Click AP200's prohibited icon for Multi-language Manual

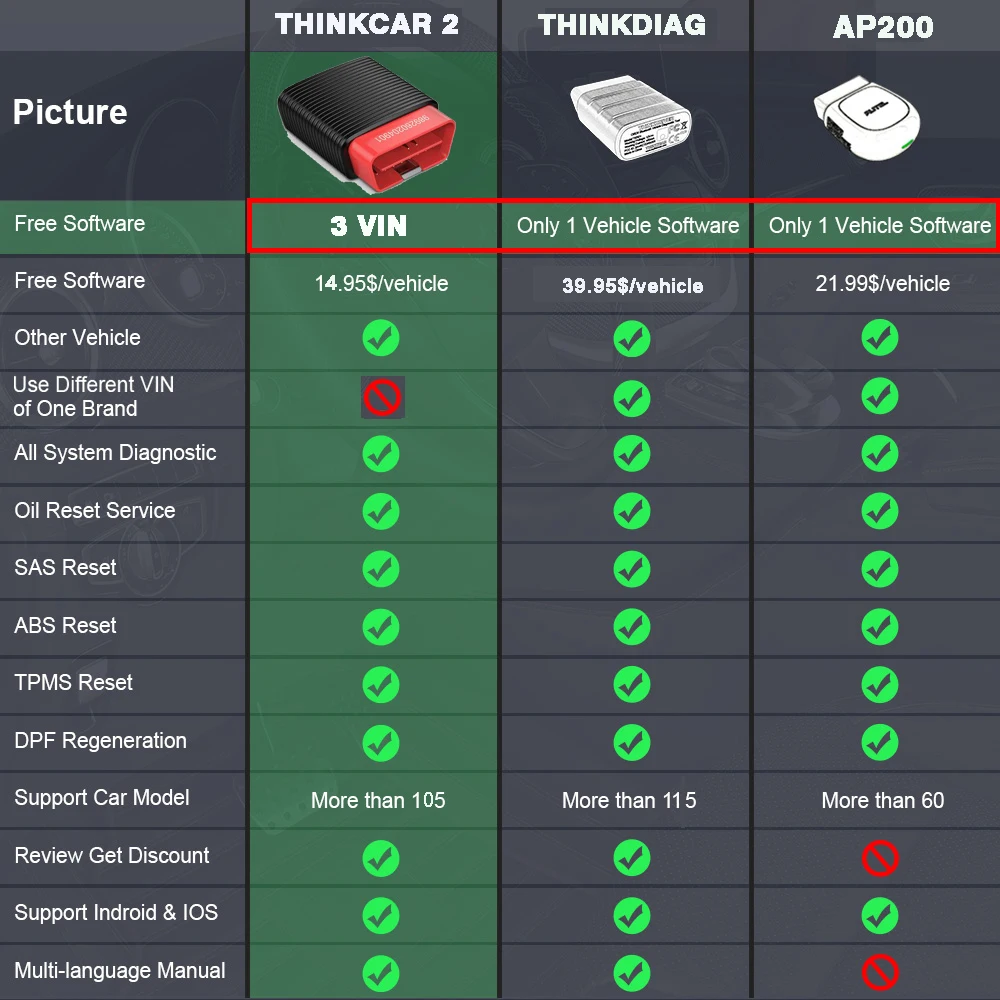pyautogui.click(x=880, y=971)
